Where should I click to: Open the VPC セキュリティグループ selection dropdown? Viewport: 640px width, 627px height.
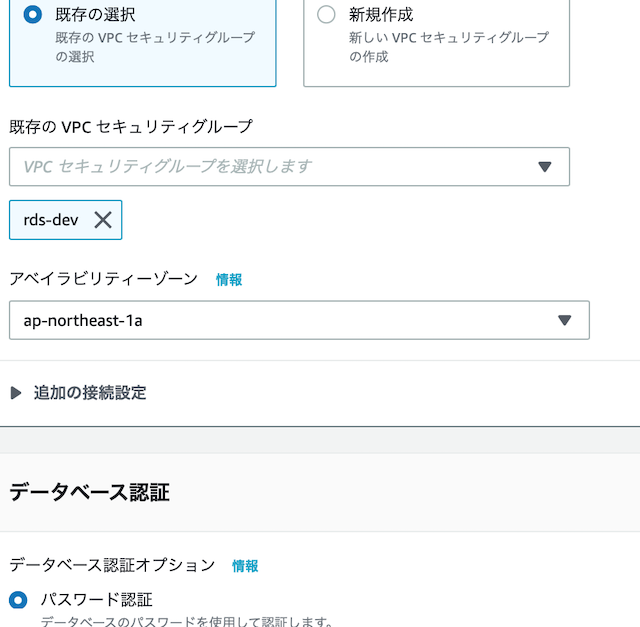coord(289,167)
